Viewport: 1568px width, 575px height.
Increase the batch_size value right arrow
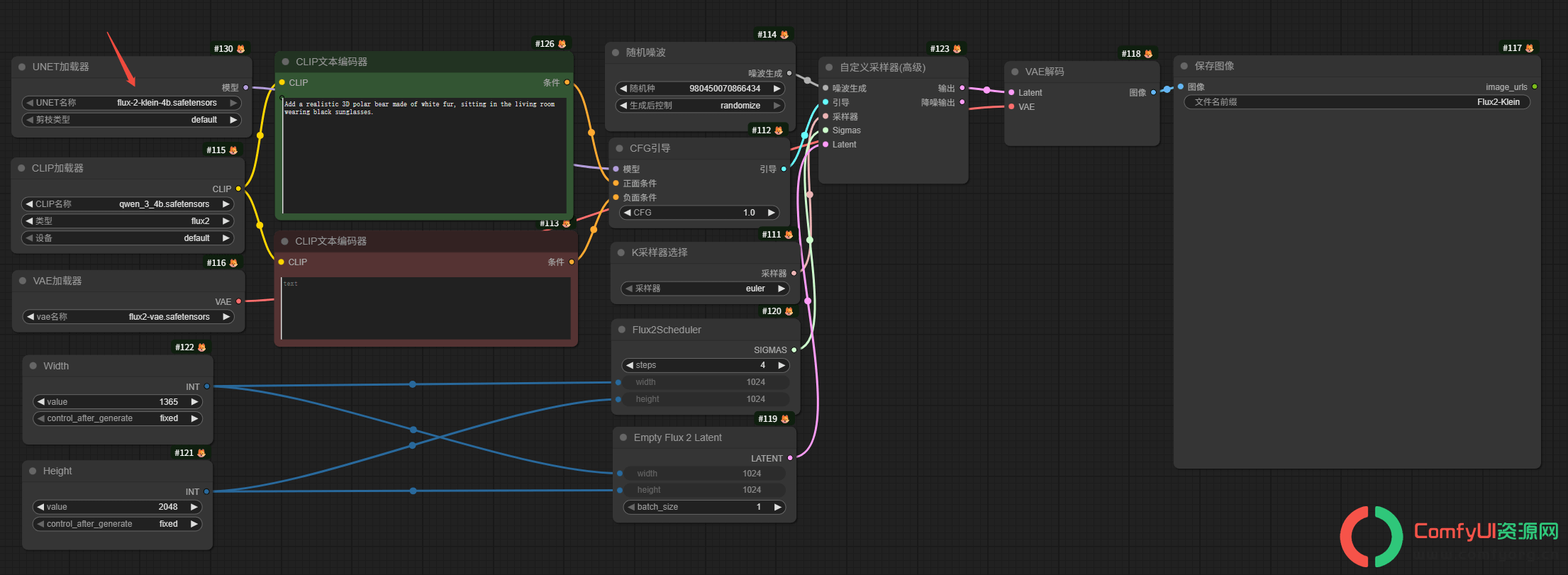click(x=778, y=507)
